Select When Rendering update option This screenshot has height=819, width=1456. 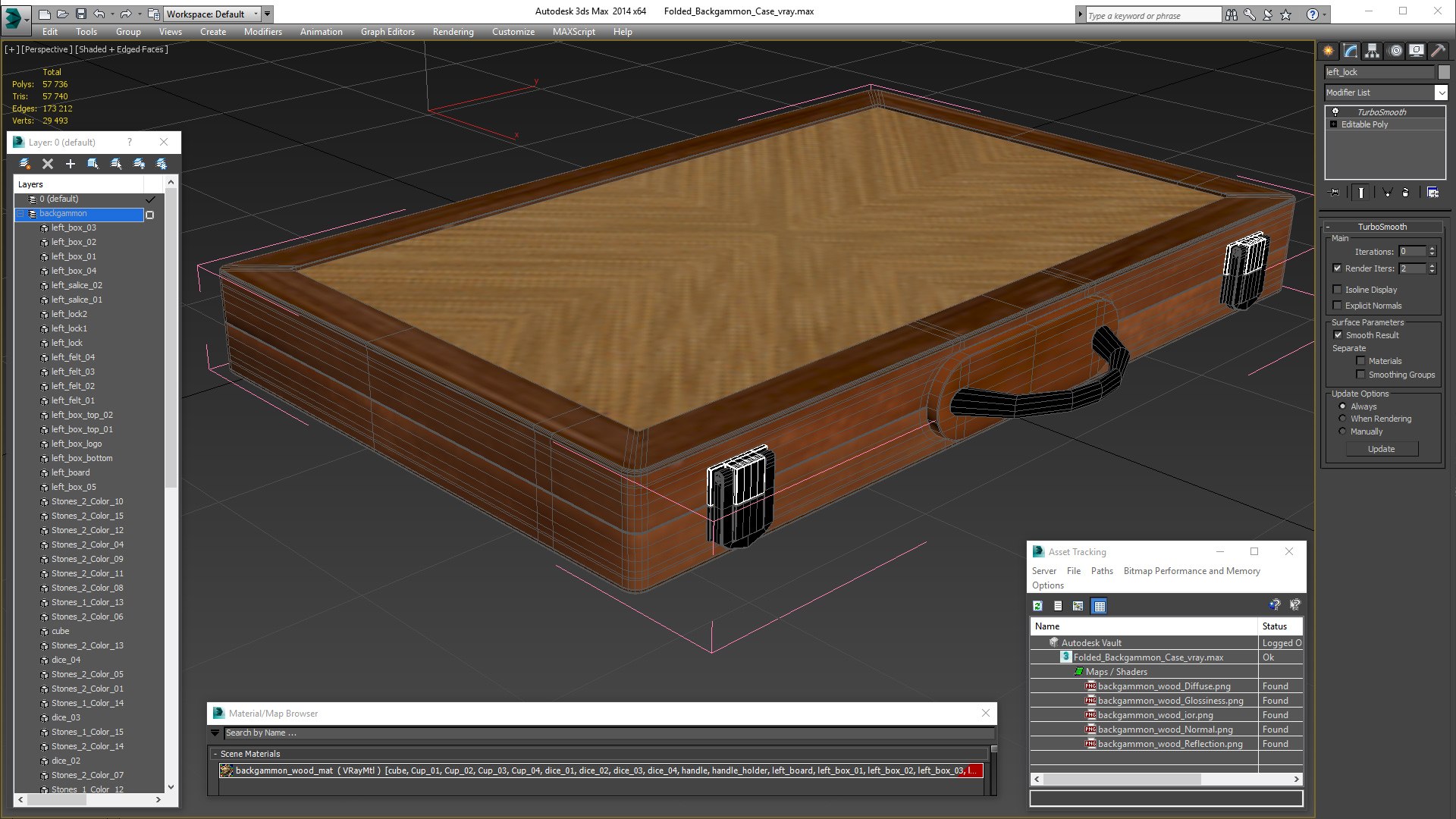(1343, 419)
